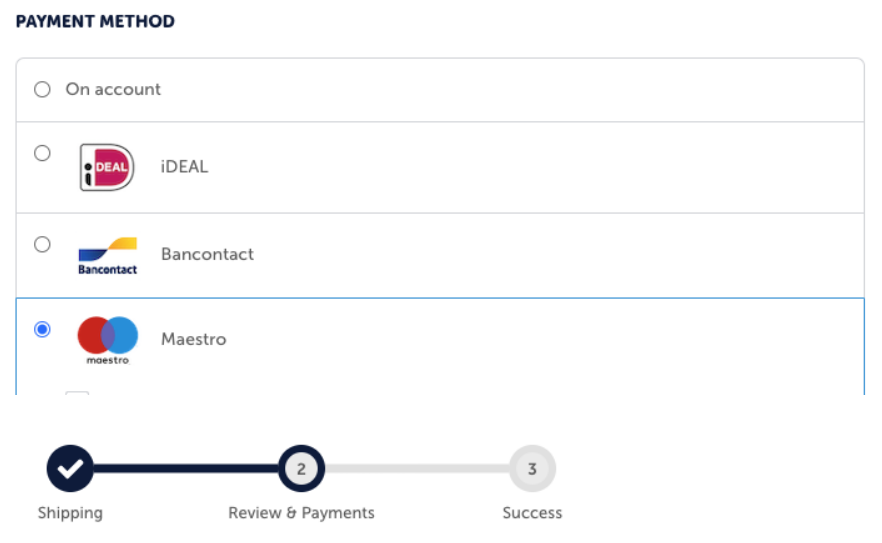
Task: Click the Success step label
Action: [x=532, y=513]
